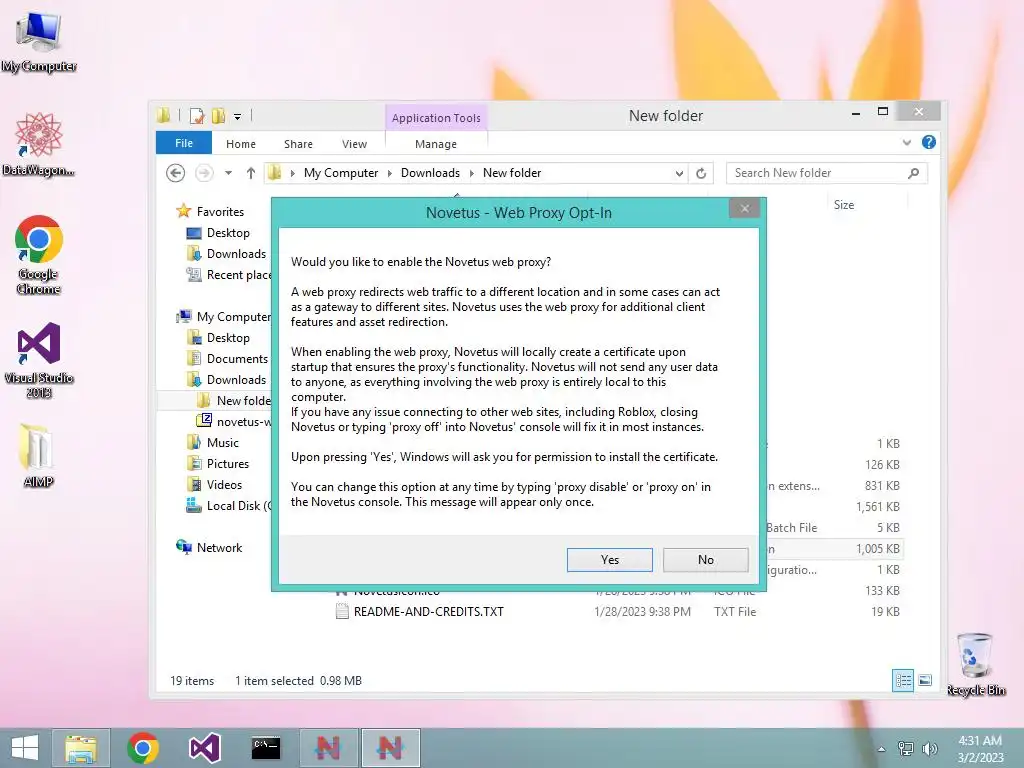
Task: Switch to second highlighted Novetus taskbar window
Action: tap(390, 748)
